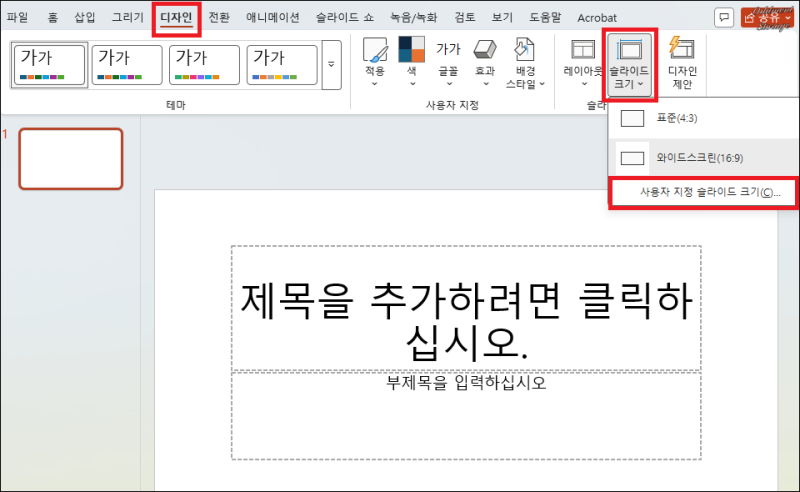Choose 표준(4:3) slide size
The height and width of the screenshot is (492, 800).
[704, 118]
